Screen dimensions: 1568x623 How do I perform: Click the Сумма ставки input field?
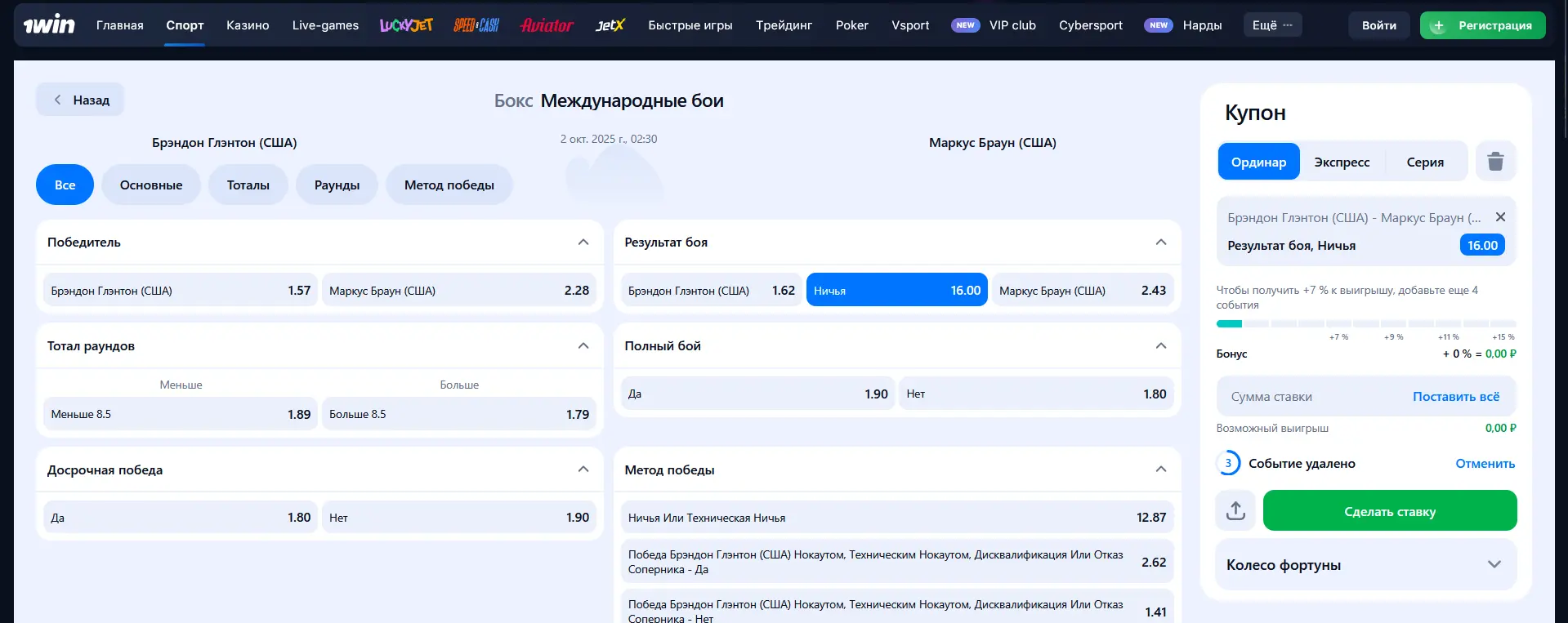1307,397
